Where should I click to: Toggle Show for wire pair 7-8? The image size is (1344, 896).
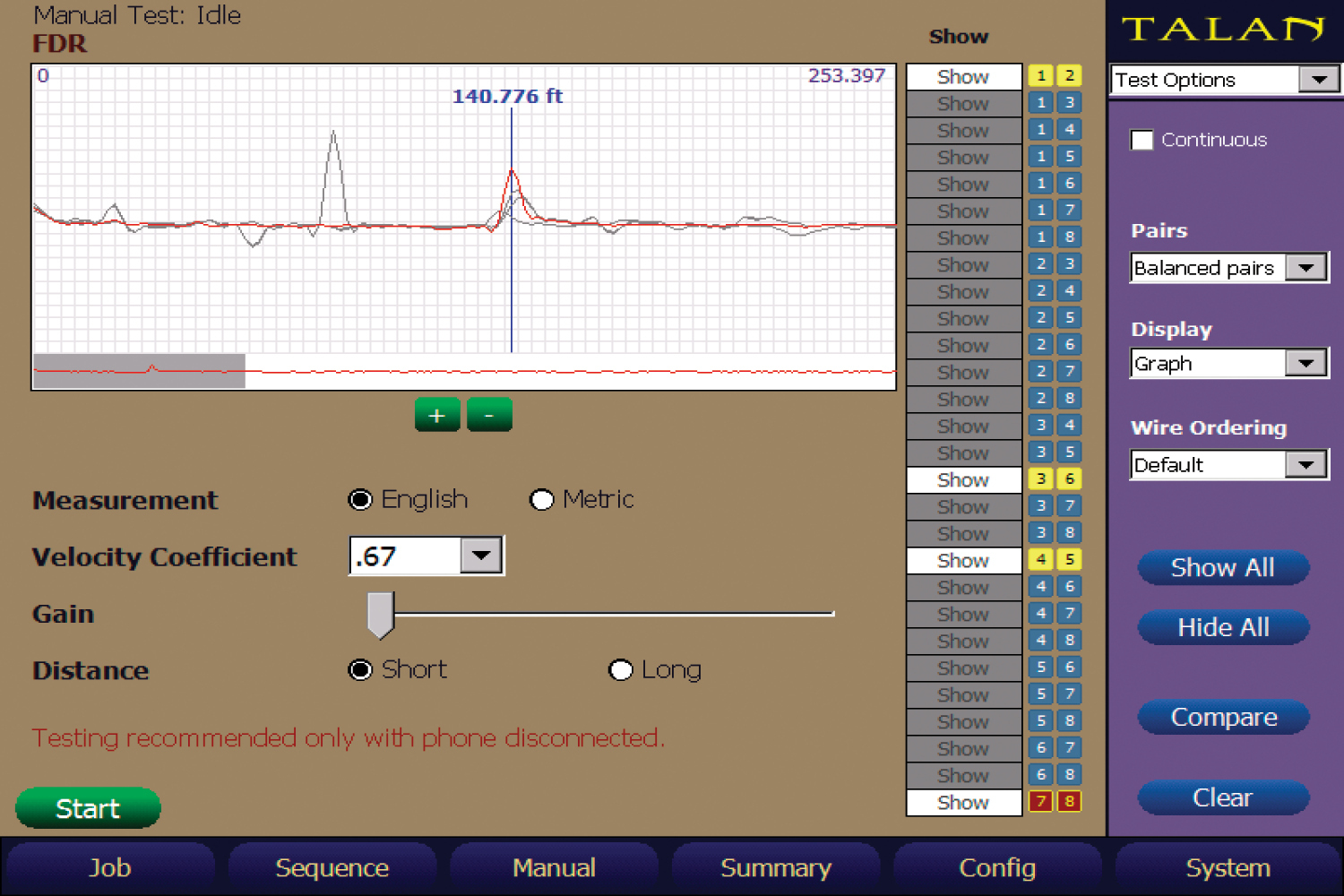click(963, 803)
